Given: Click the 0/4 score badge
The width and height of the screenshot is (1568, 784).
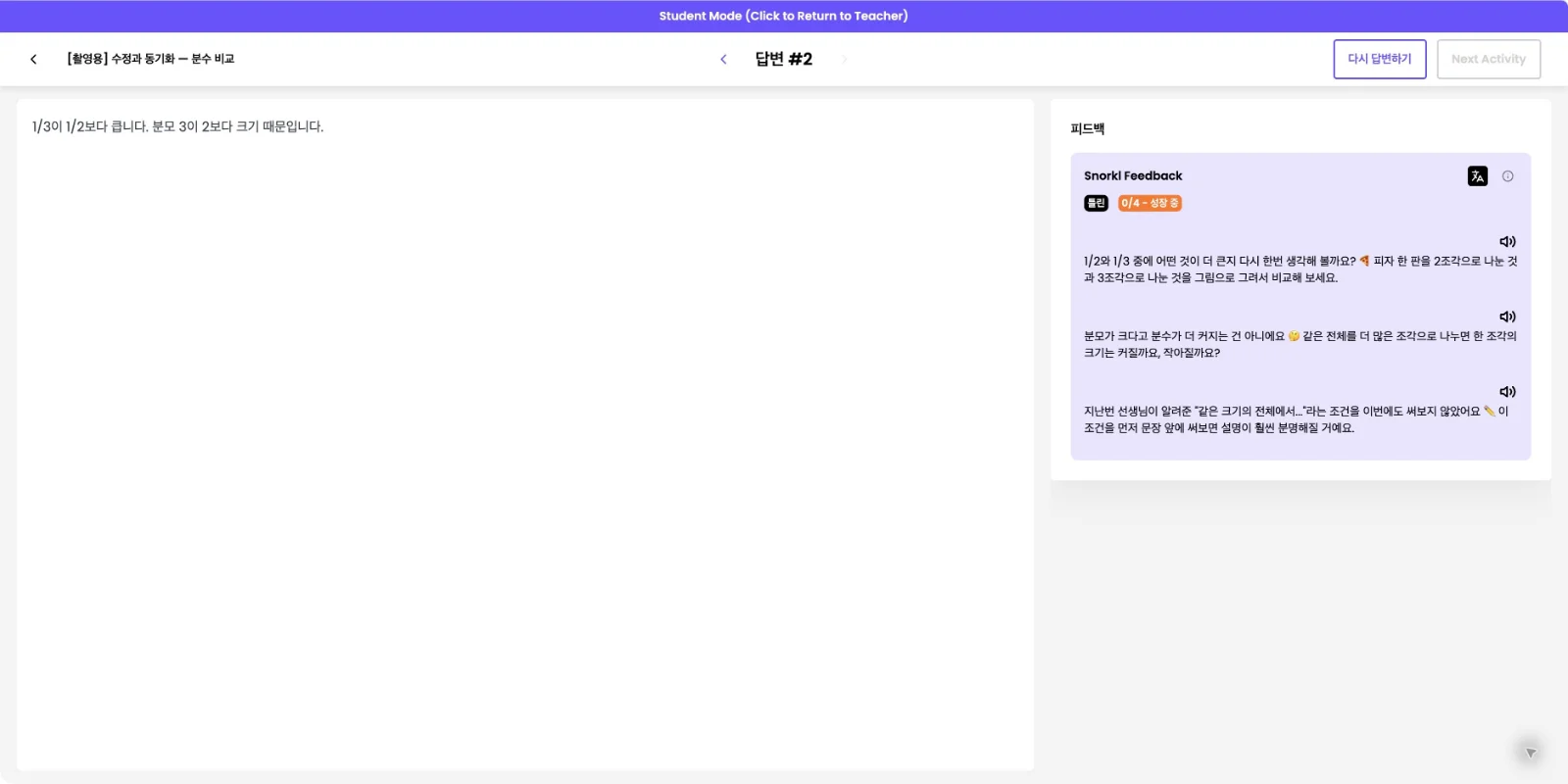Looking at the screenshot, I should pyautogui.click(x=1150, y=203).
